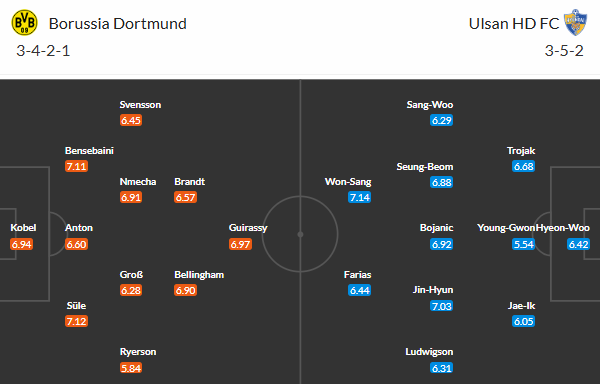Select Kobel's 6.94 rating badge
The height and width of the screenshot is (384, 600).
pos(21,244)
